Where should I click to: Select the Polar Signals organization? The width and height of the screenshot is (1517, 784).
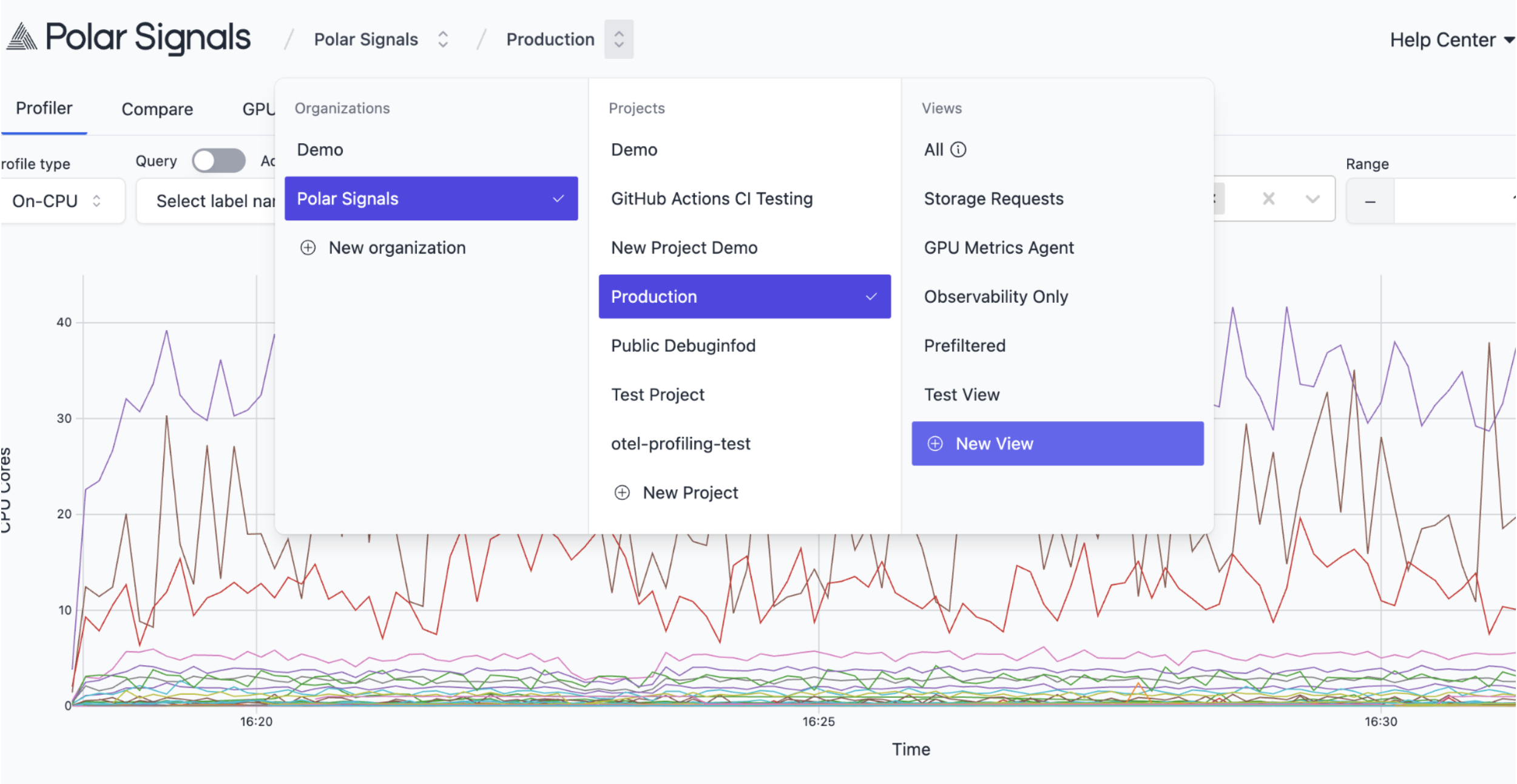pos(431,198)
